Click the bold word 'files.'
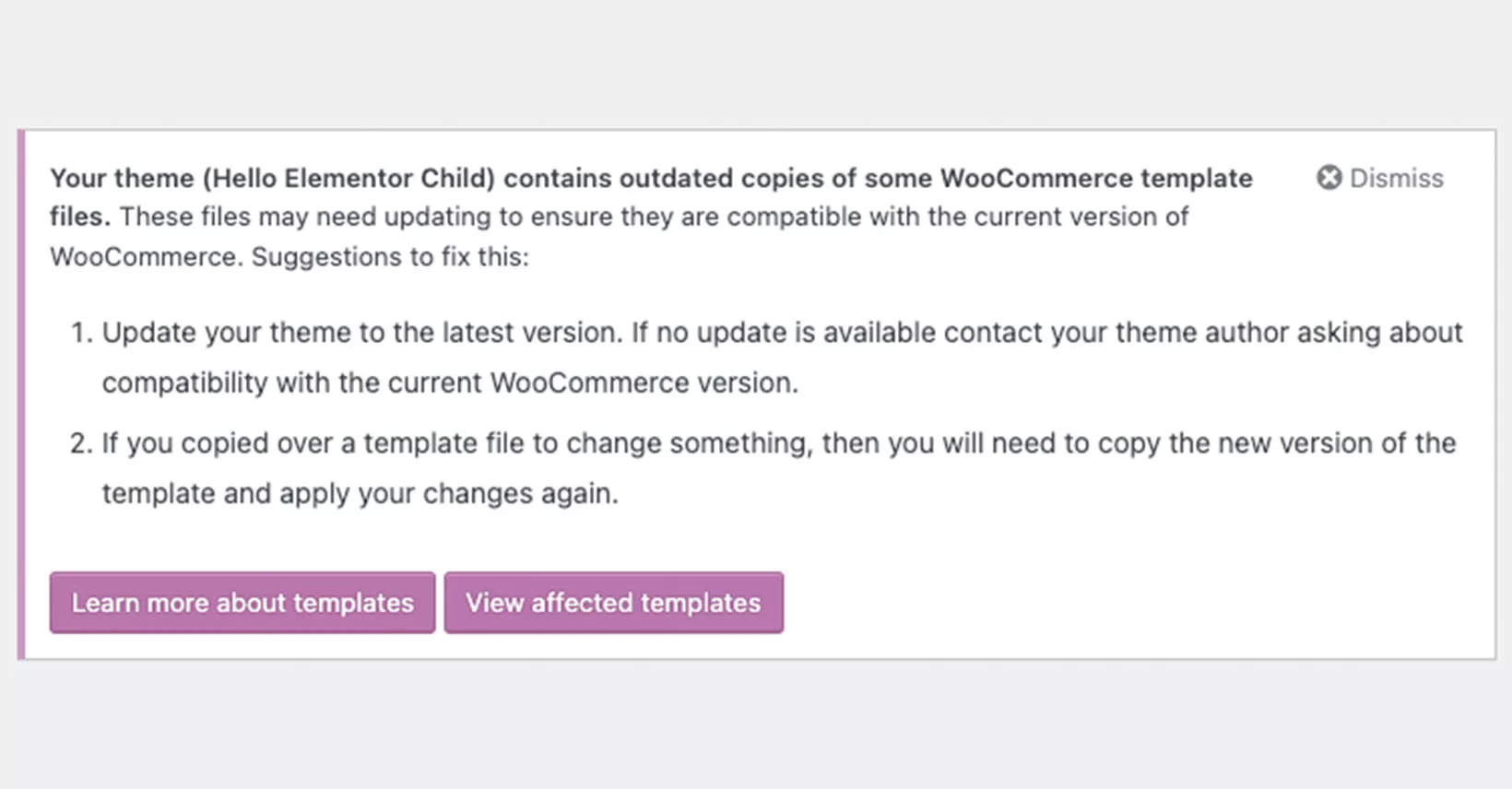 click(x=80, y=217)
